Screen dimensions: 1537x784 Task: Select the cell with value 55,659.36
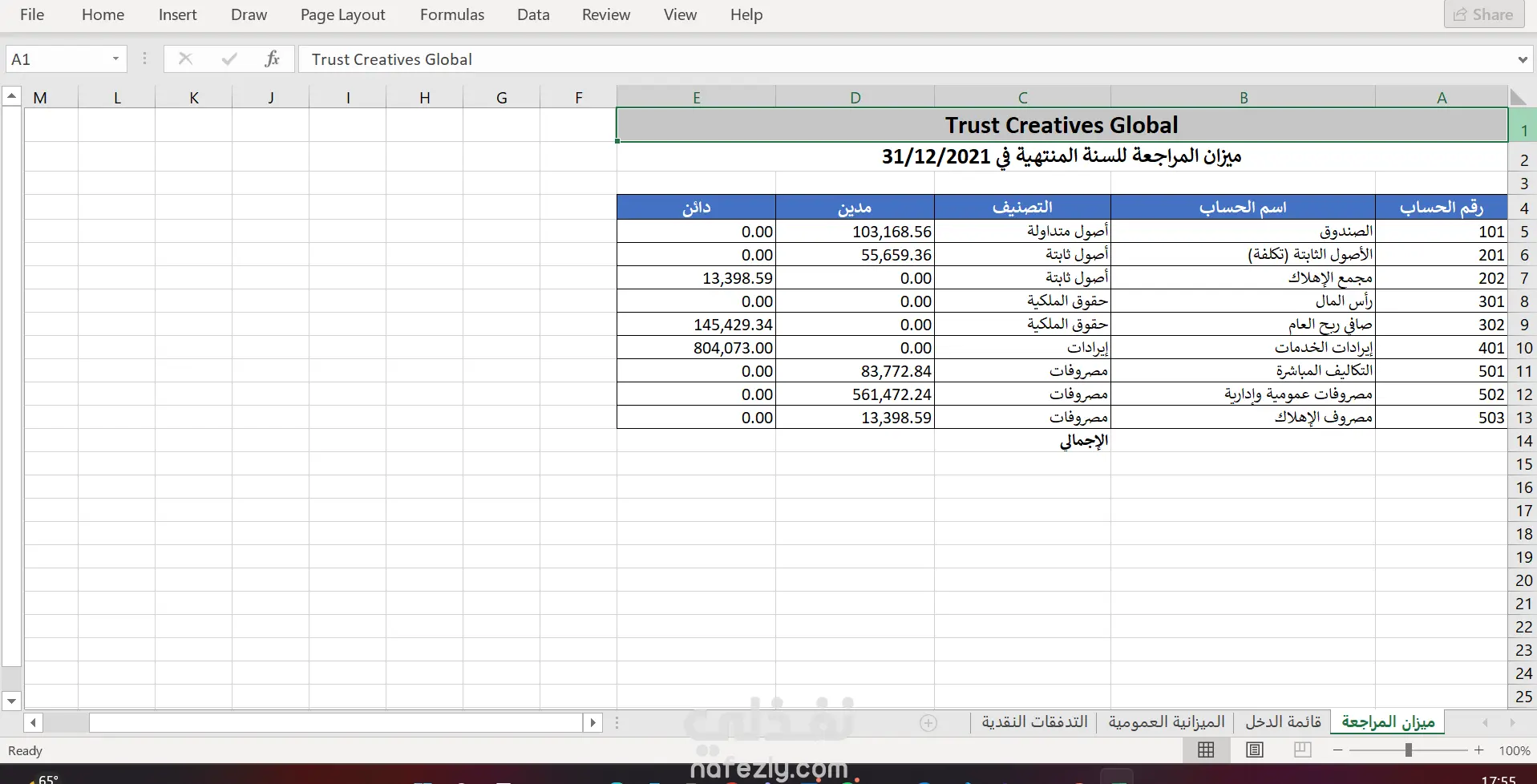coord(855,255)
